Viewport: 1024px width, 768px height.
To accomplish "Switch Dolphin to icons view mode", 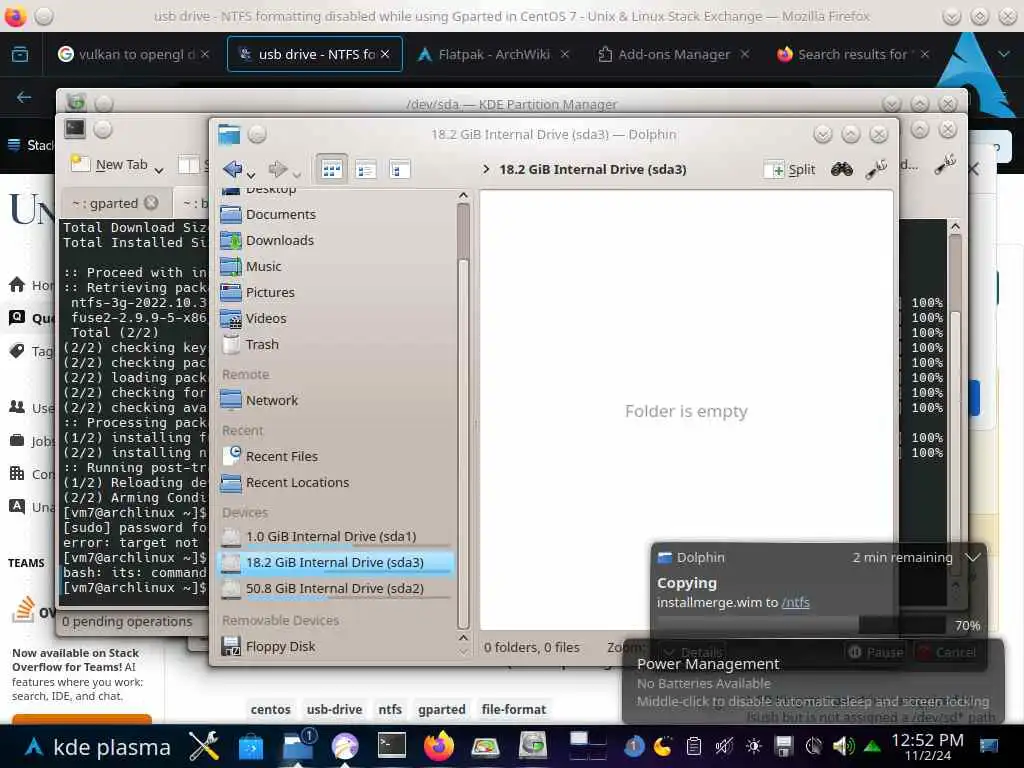I will (332, 170).
